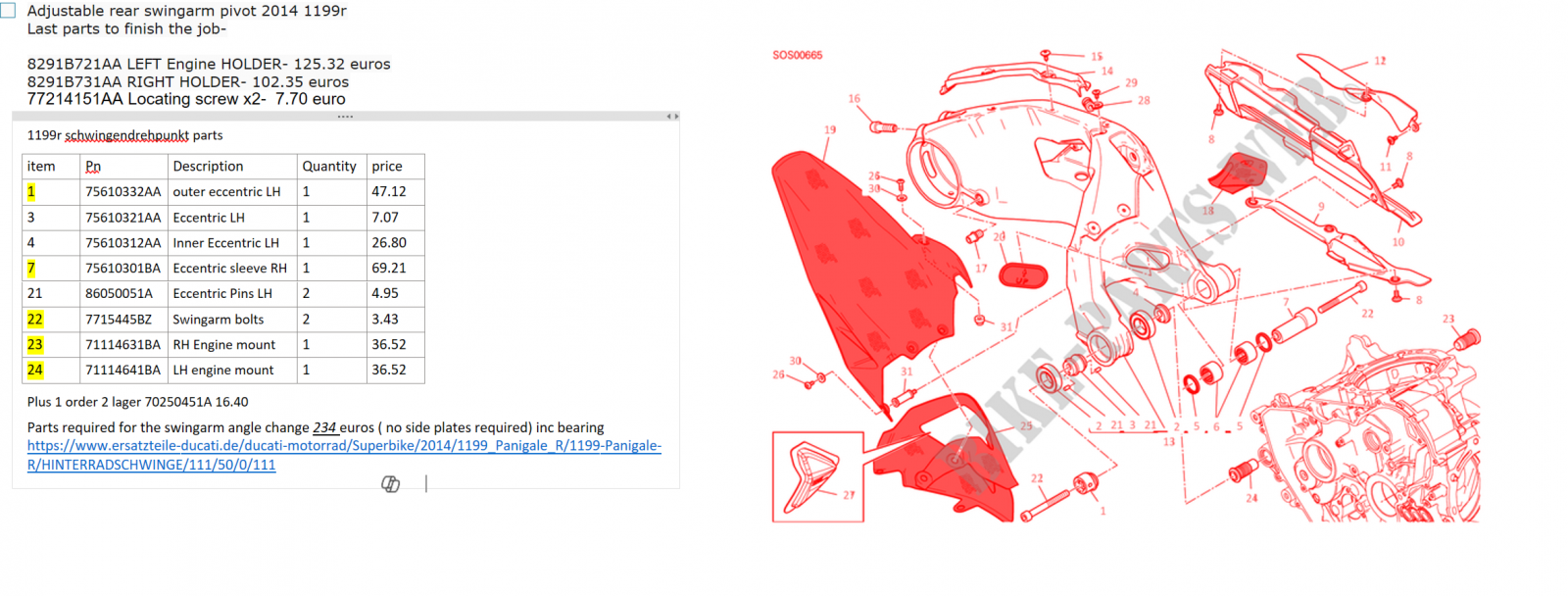
Task: Click the SOS00665 label in the diagram
Action: coord(797,55)
